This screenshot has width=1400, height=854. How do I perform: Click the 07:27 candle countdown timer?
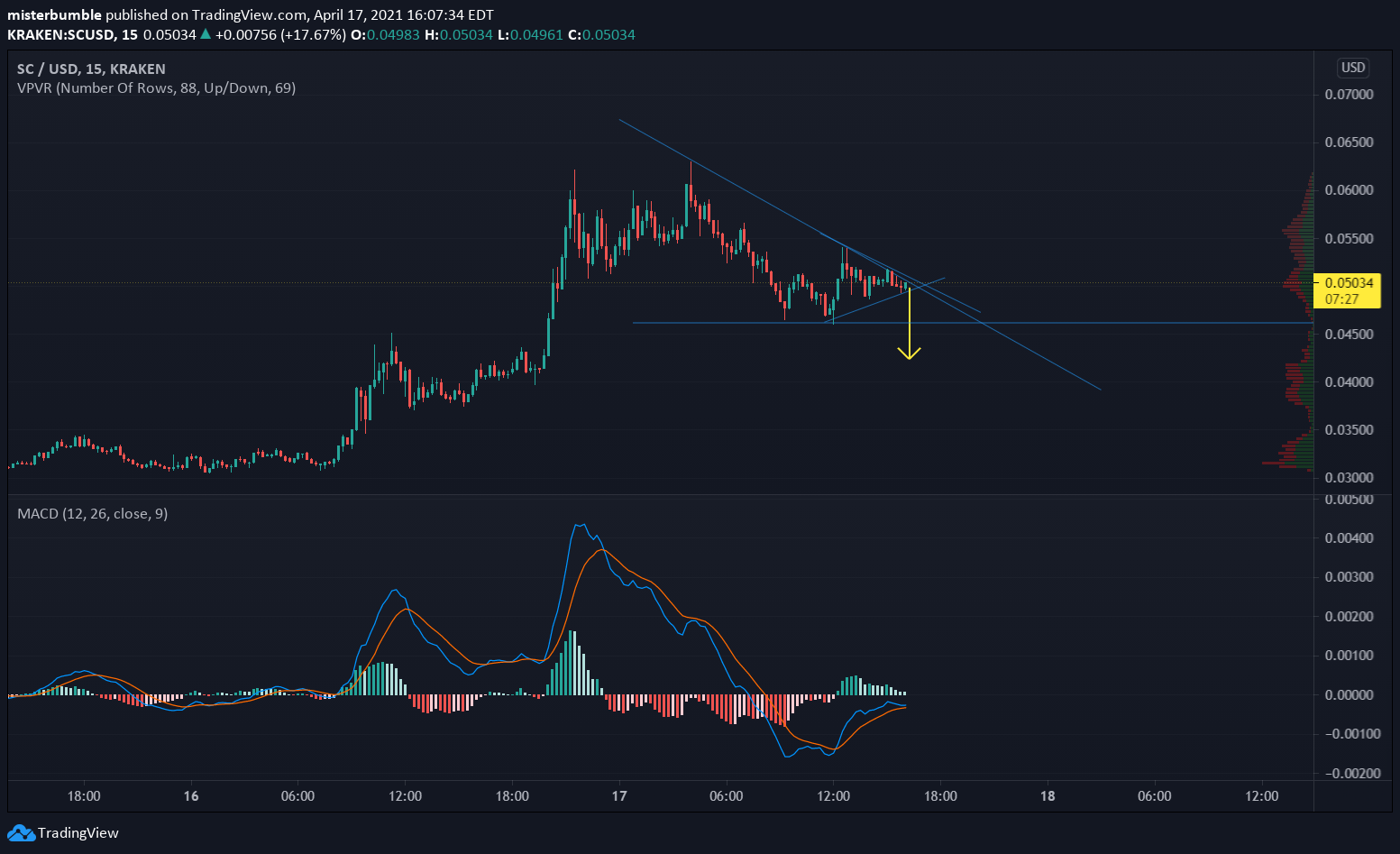click(1342, 299)
